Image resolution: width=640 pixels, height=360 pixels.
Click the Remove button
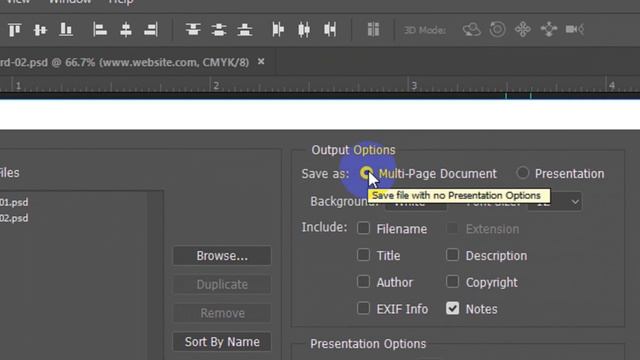click(222, 313)
